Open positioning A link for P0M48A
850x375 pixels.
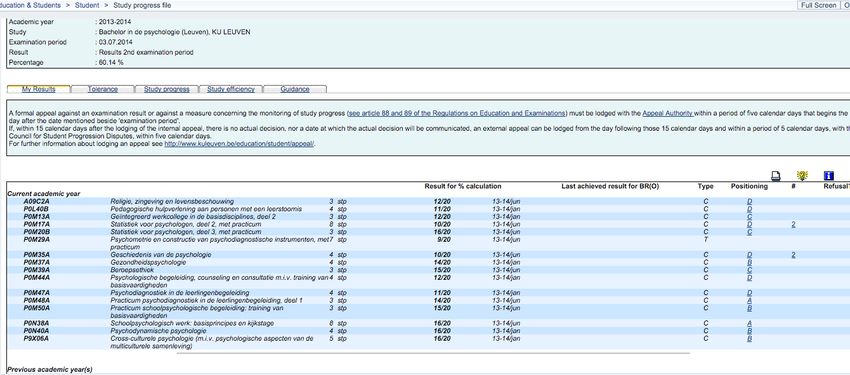click(x=749, y=300)
